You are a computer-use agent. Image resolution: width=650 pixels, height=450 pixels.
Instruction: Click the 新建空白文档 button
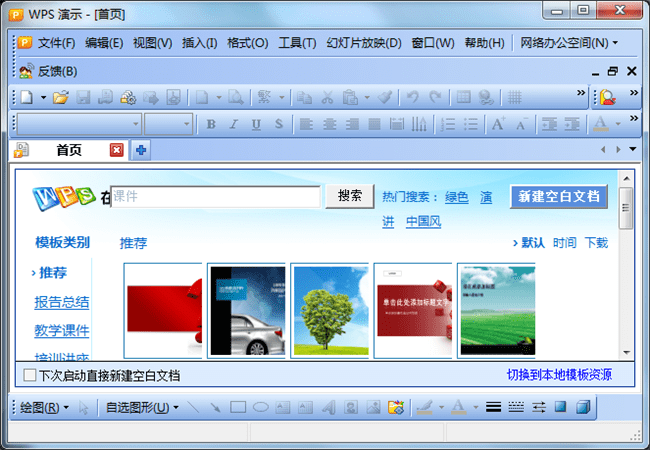coord(559,196)
